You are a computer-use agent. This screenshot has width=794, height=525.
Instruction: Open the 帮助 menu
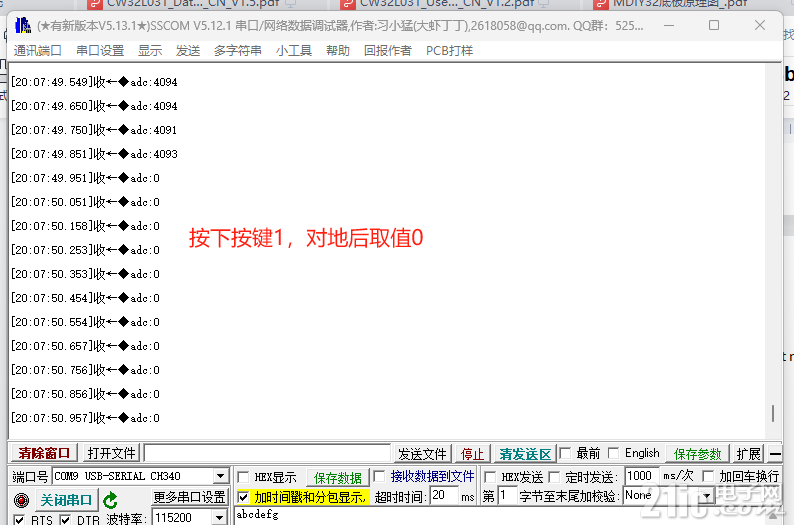pyautogui.click(x=338, y=51)
